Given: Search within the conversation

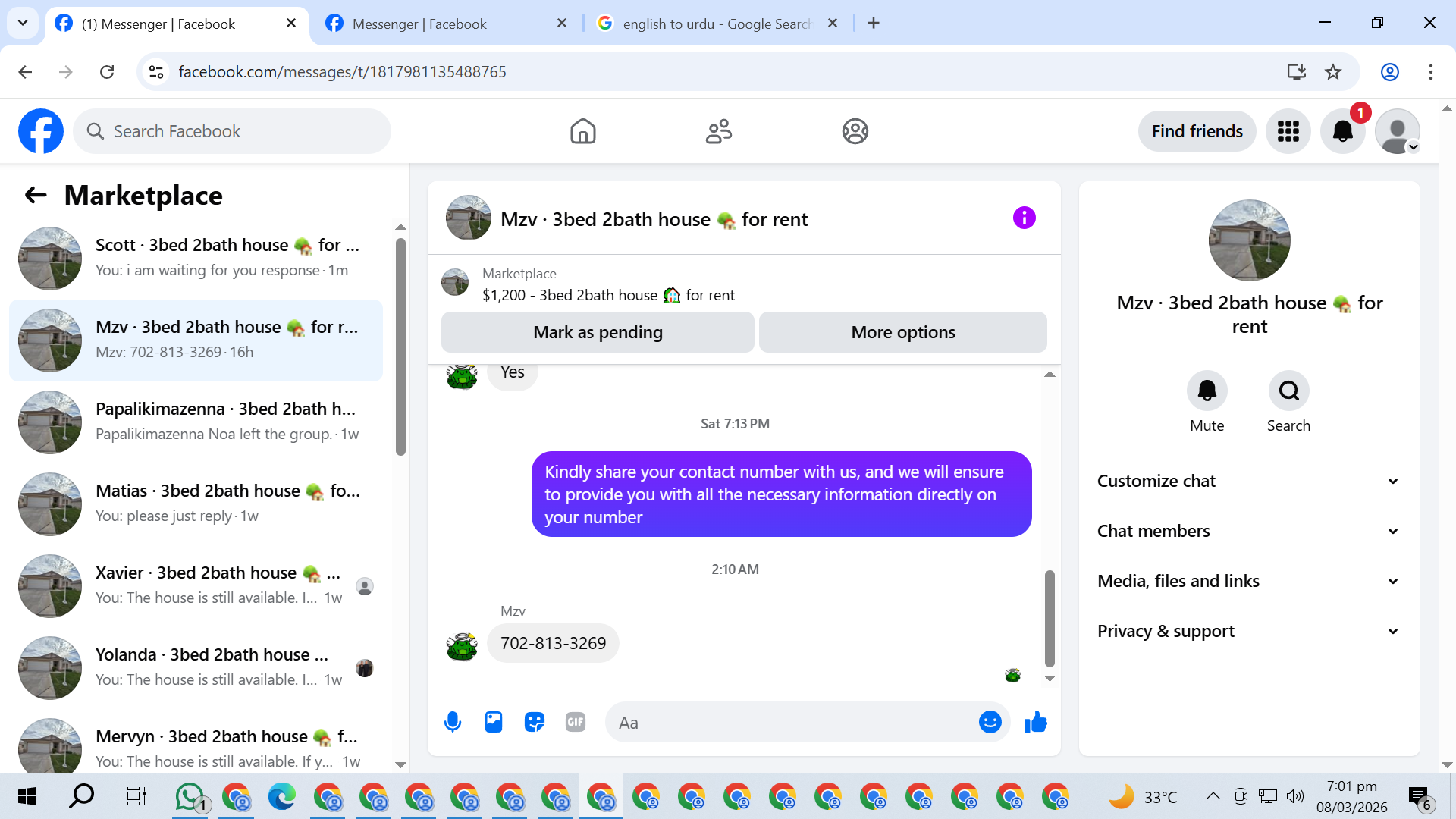Looking at the screenshot, I should (1288, 391).
